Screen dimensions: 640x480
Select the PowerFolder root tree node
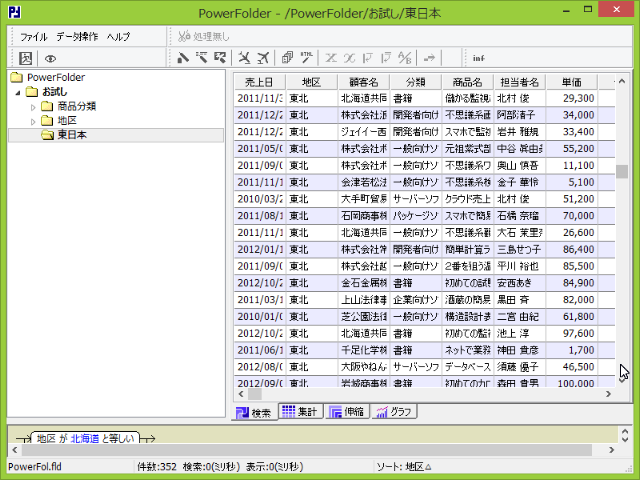56,77
